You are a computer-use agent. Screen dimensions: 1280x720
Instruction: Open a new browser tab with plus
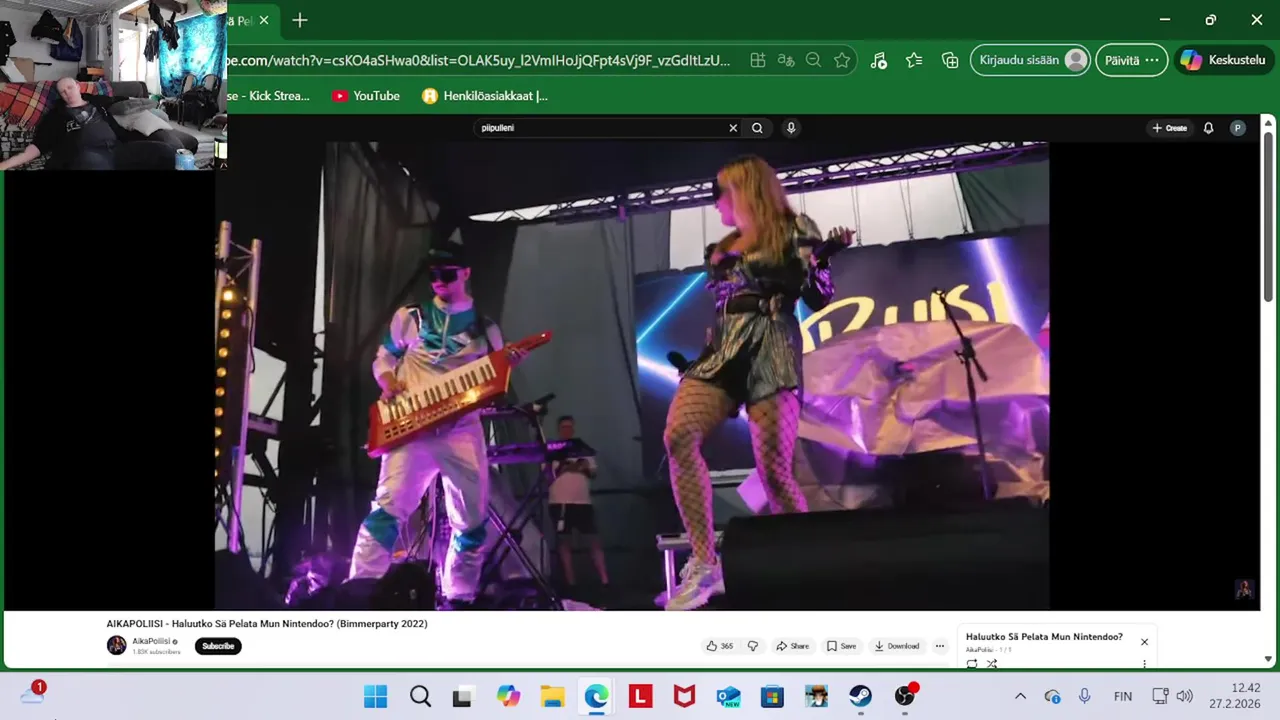(x=299, y=20)
